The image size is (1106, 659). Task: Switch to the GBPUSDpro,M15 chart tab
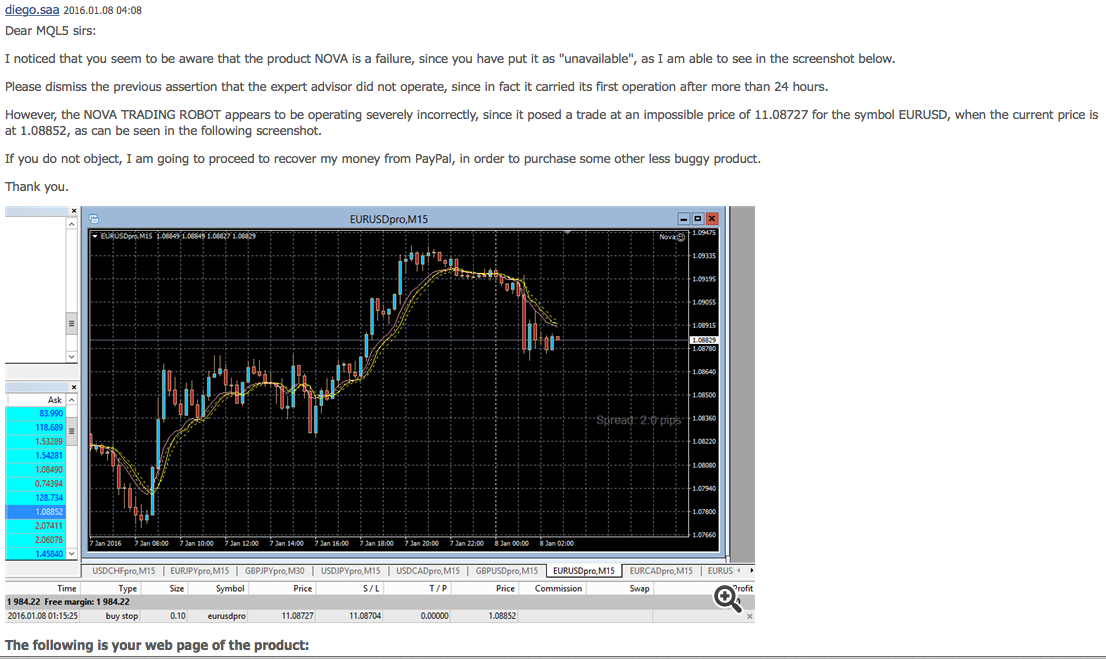pyautogui.click(x=506, y=571)
